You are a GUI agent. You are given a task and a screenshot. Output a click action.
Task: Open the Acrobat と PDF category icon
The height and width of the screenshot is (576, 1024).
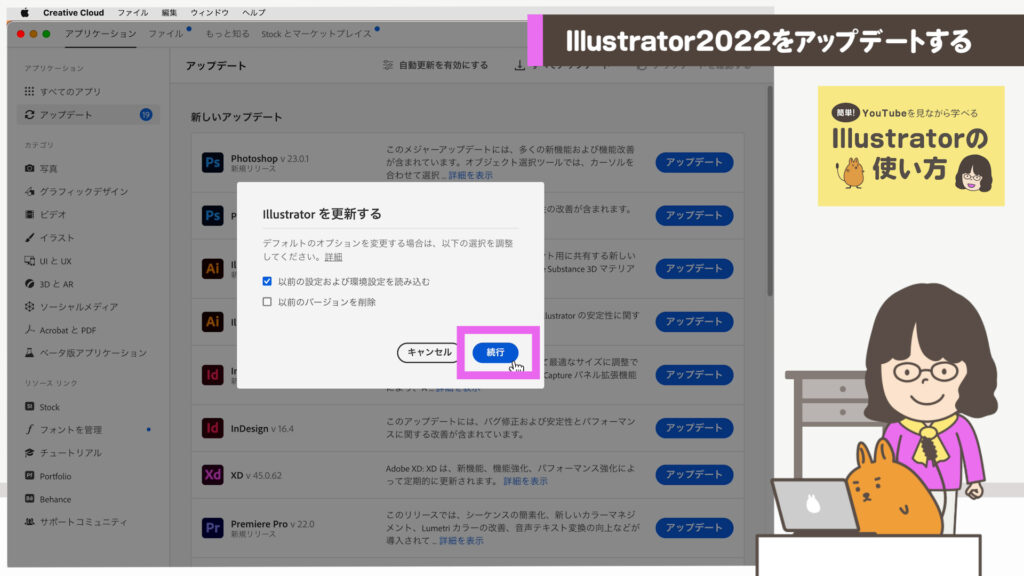pyautogui.click(x=29, y=330)
